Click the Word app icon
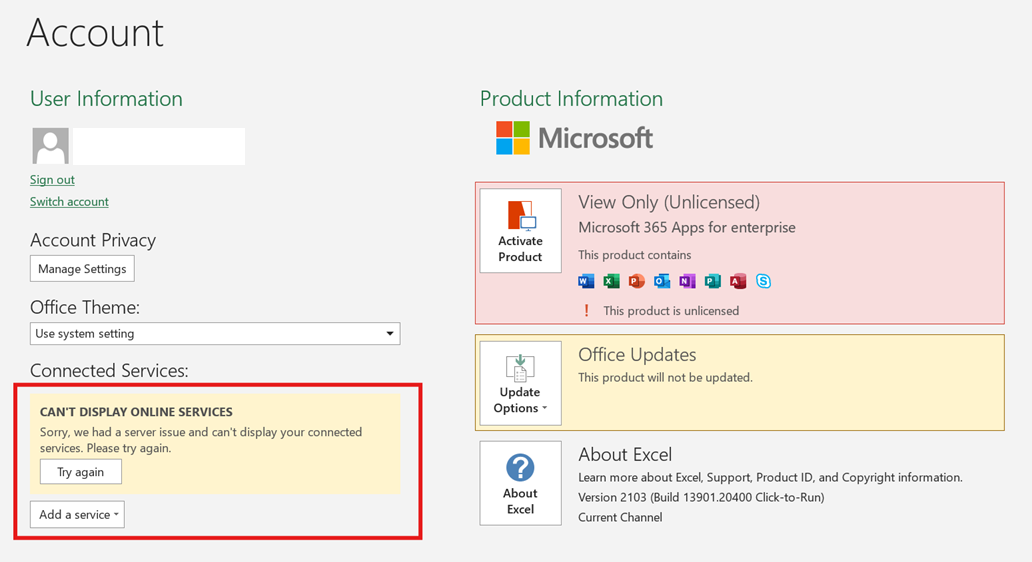Viewport: 1032px width, 562px height. point(586,281)
